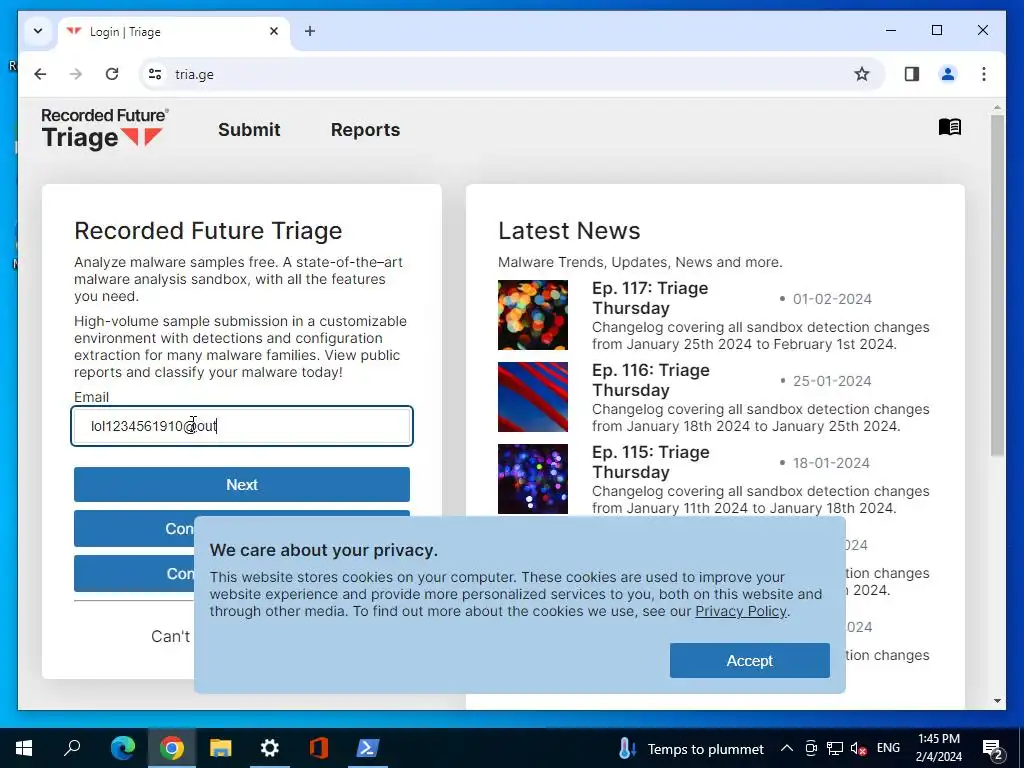Open a new Chrome tab
The image size is (1024, 768).
[x=310, y=31]
